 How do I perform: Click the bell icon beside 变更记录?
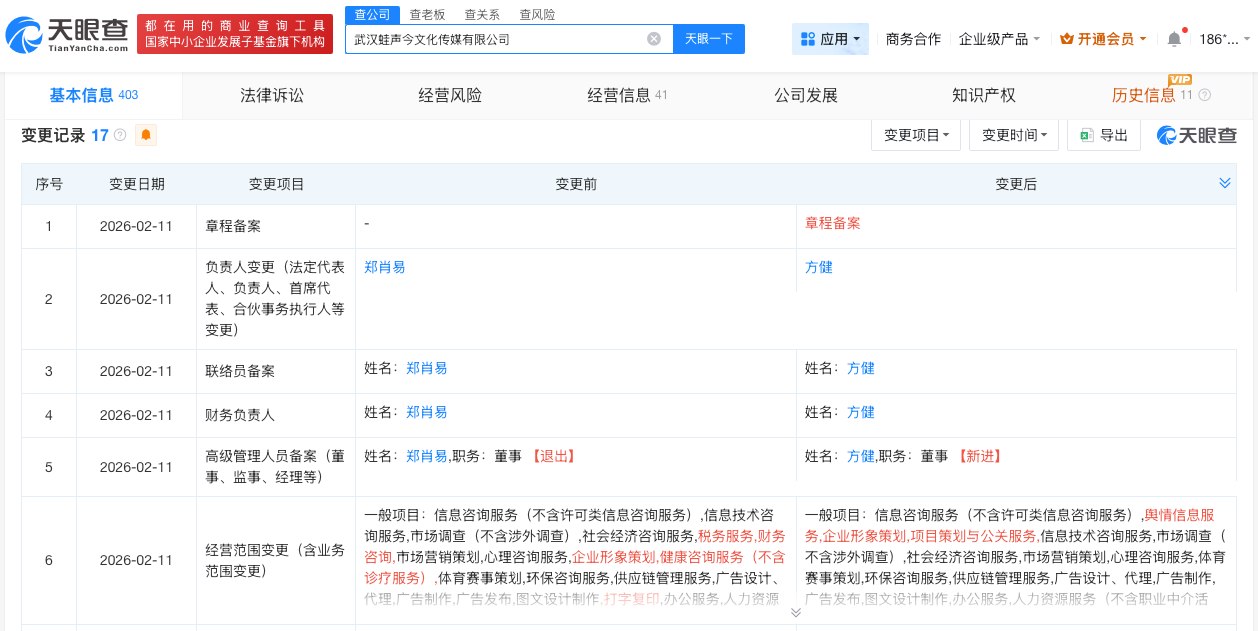(x=146, y=135)
